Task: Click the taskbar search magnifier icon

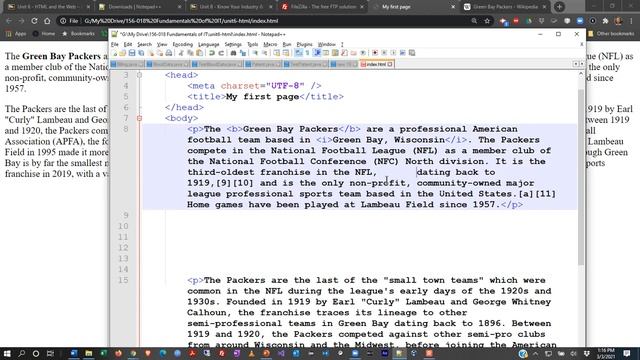Action: (22, 353)
